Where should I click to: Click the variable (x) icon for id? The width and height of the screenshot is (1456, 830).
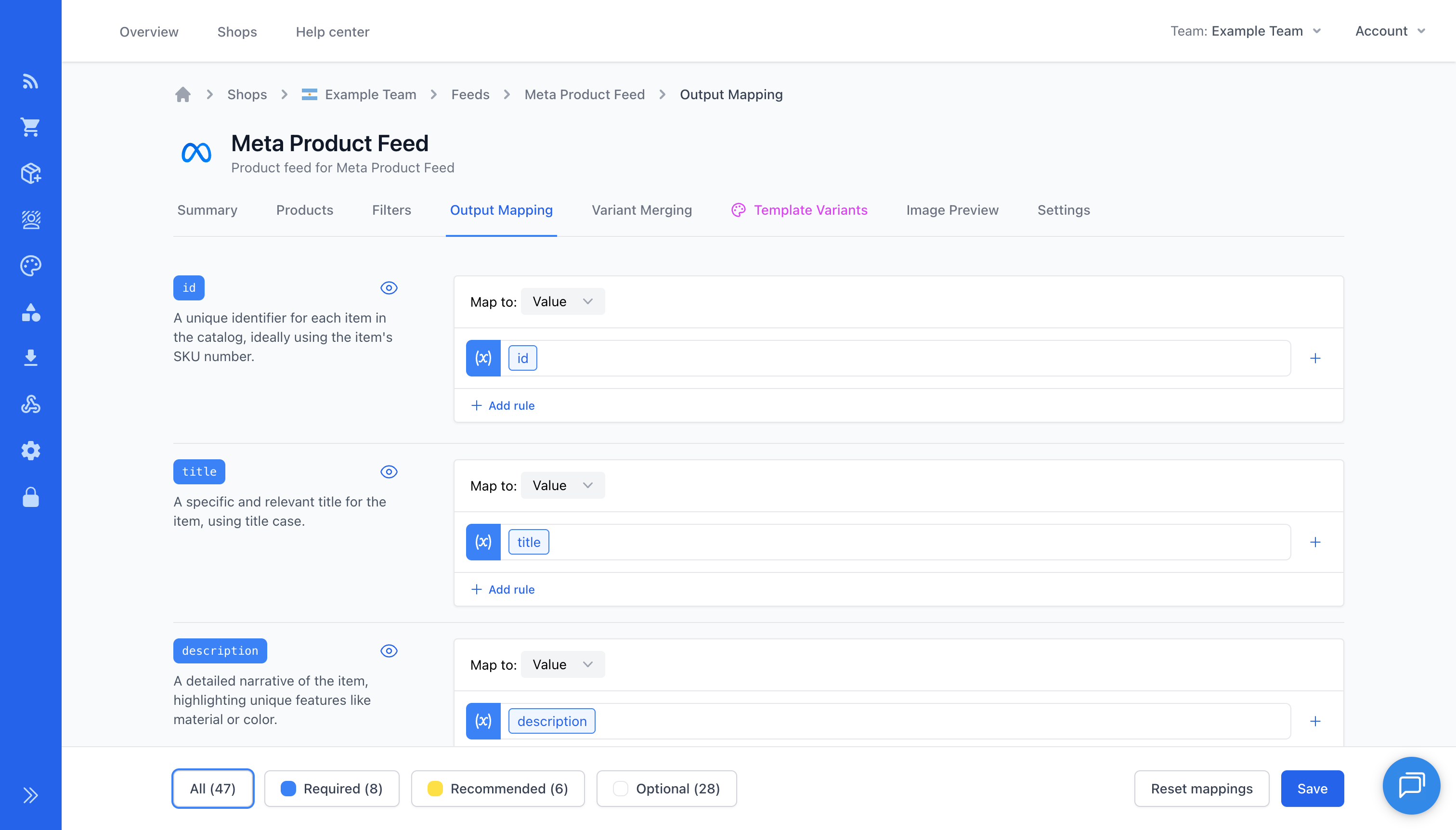483,358
